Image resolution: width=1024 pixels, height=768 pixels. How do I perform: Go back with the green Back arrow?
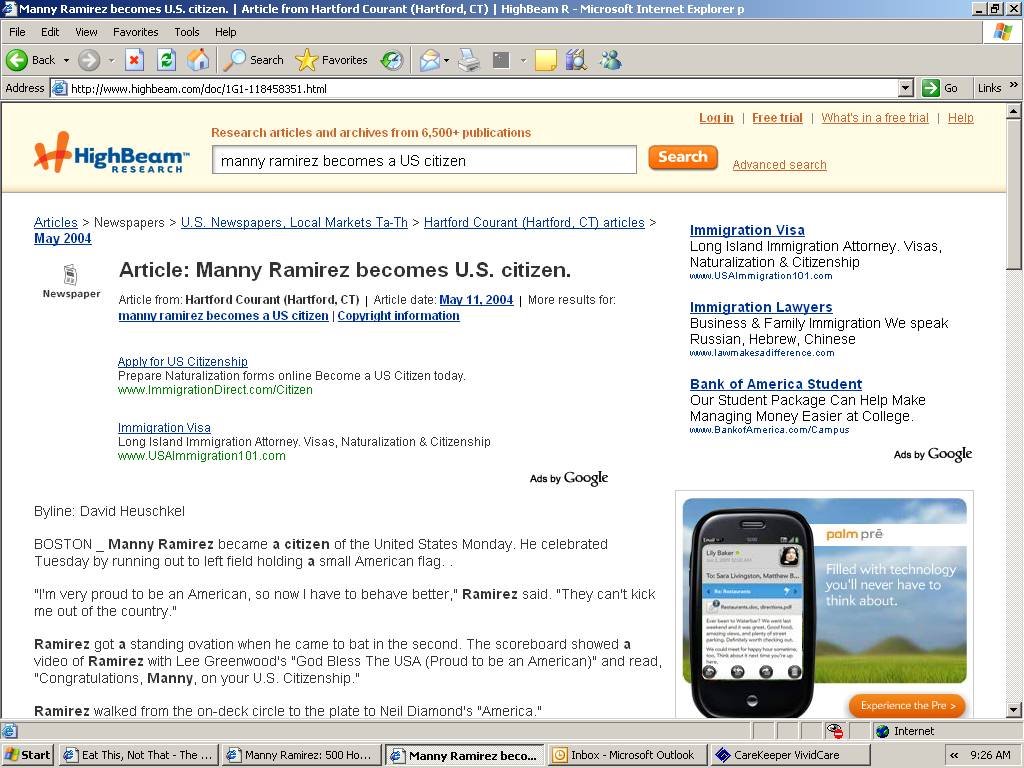tap(30, 60)
